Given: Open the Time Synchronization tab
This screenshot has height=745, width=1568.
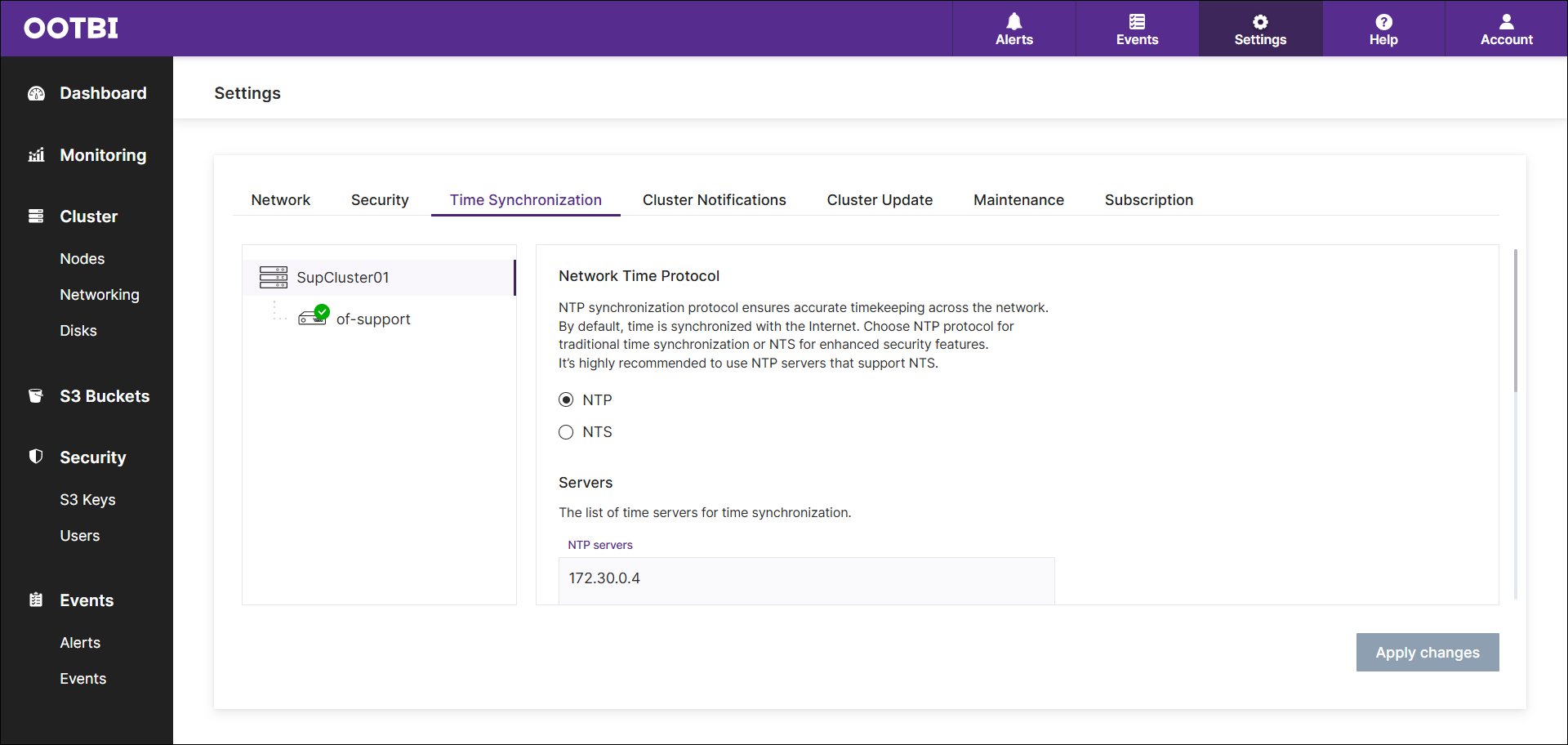Looking at the screenshot, I should point(526,200).
